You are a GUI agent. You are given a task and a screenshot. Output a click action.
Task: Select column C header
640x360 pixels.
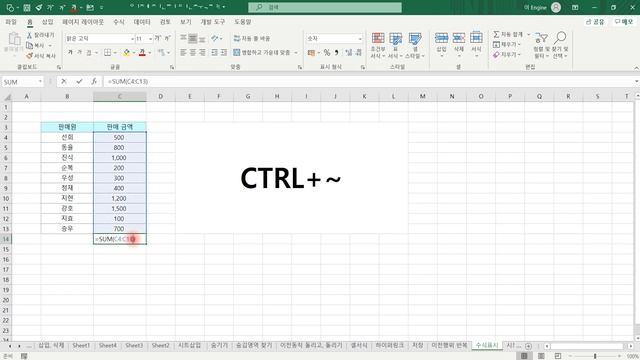click(120, 96)
